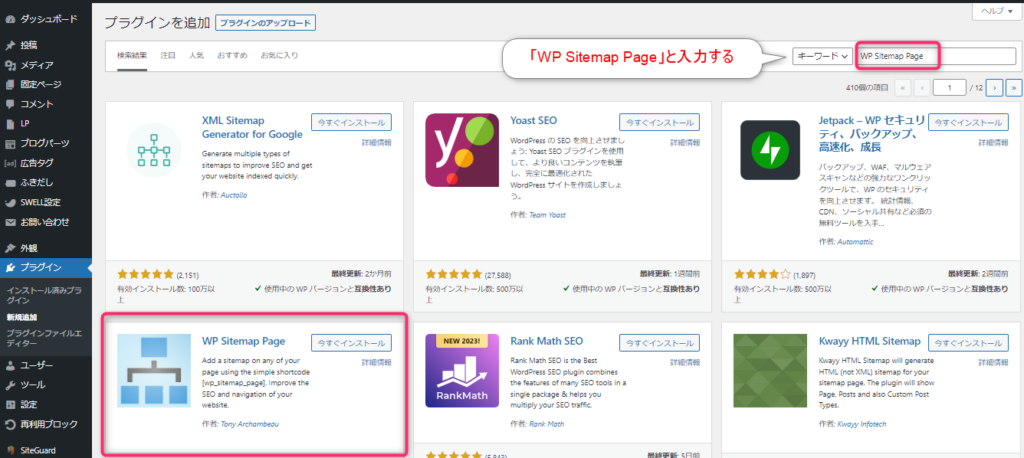Click the Rank Math SEO plugin logo
The image size is (1024, 458).
[x=462, y=370]
